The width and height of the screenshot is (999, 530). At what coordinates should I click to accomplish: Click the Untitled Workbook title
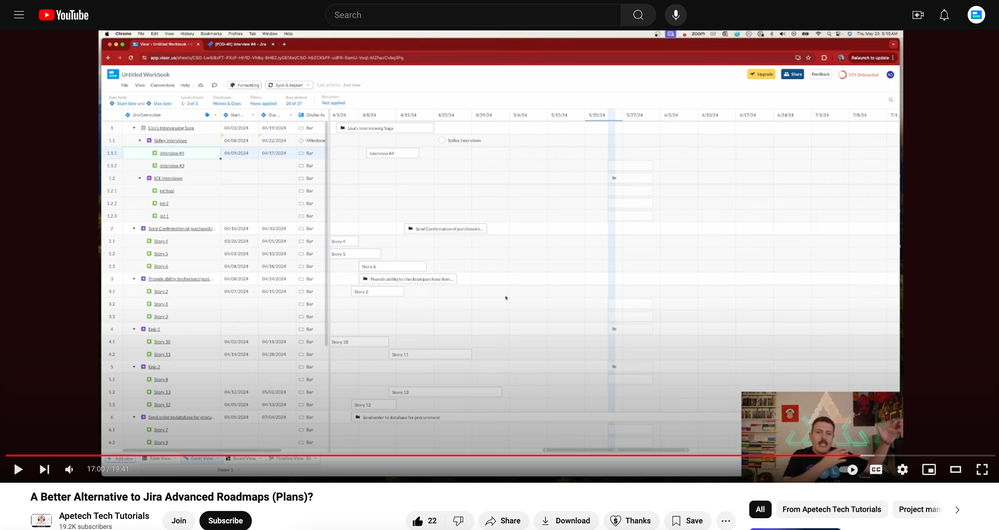click(x=145, y=75)
